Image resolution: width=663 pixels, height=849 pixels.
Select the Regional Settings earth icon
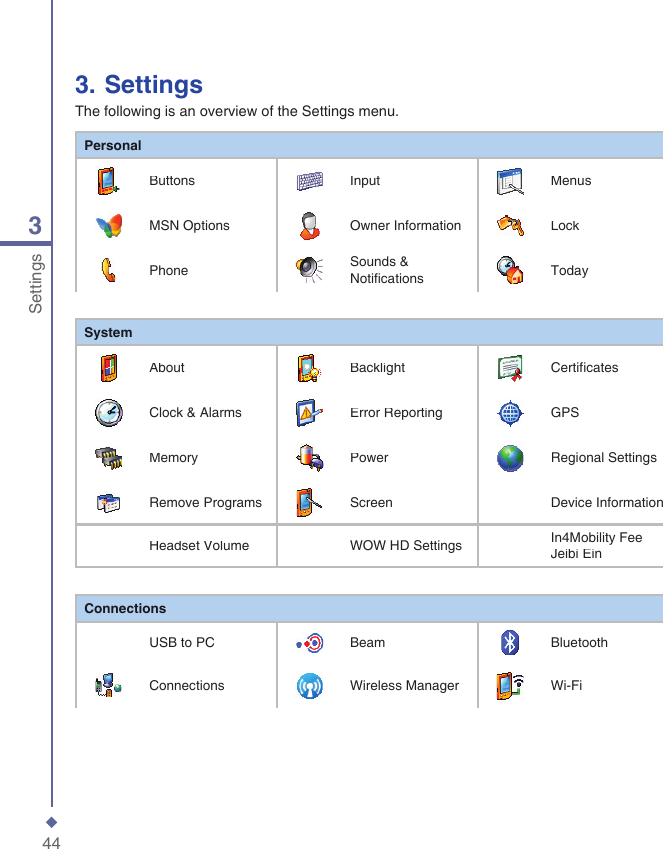[510, 458]
